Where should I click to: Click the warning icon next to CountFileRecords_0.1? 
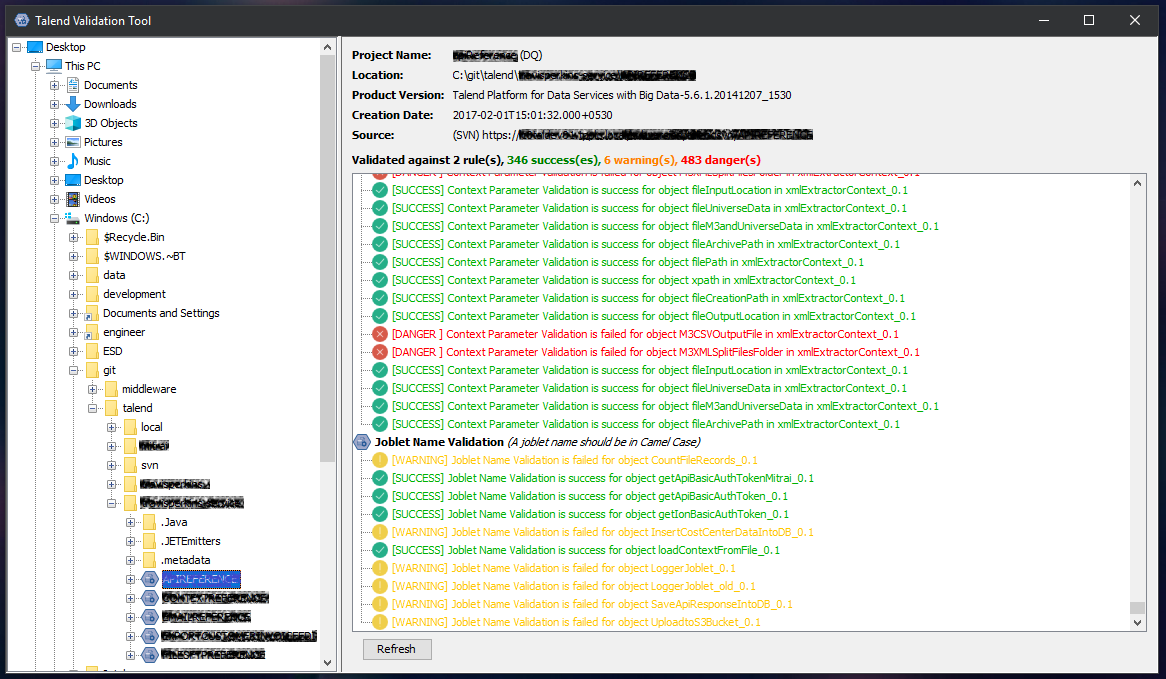pos(379,459)
